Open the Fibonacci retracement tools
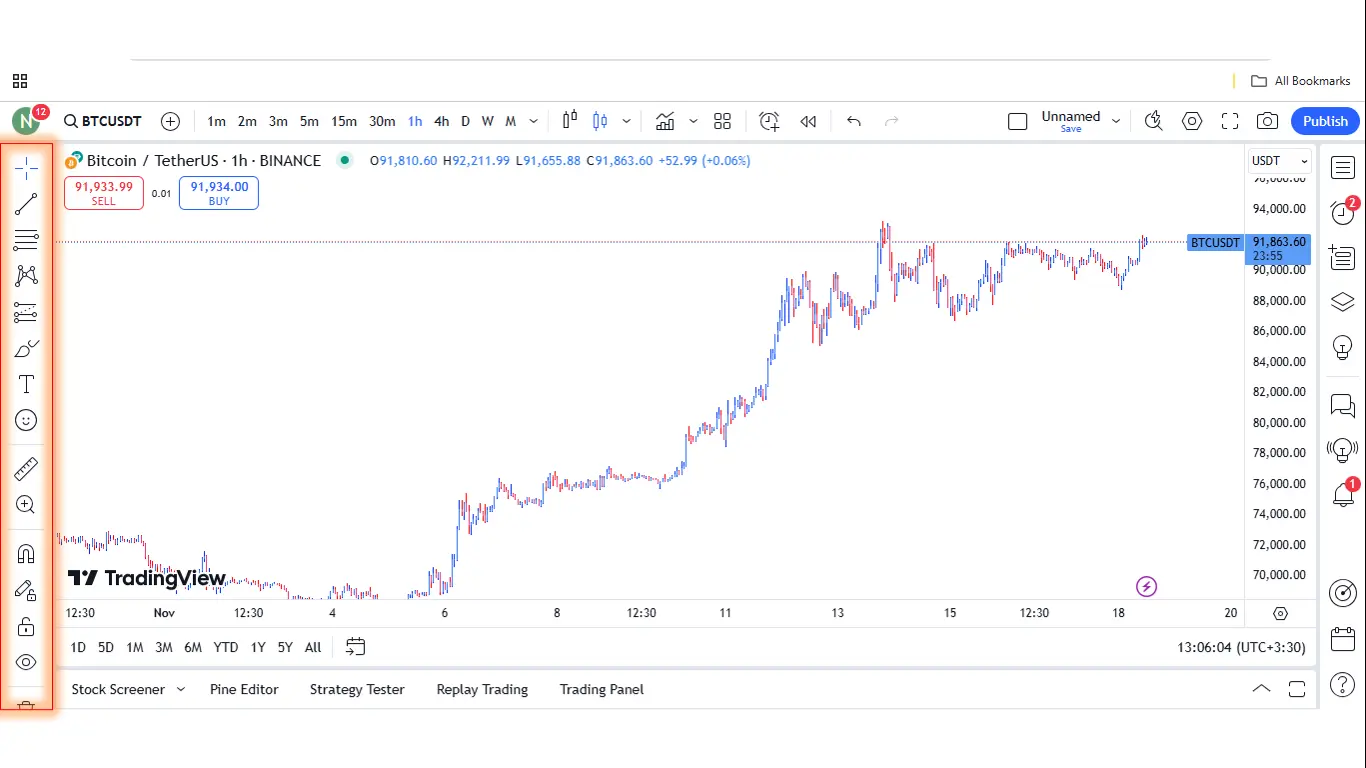 coord(26,240)
